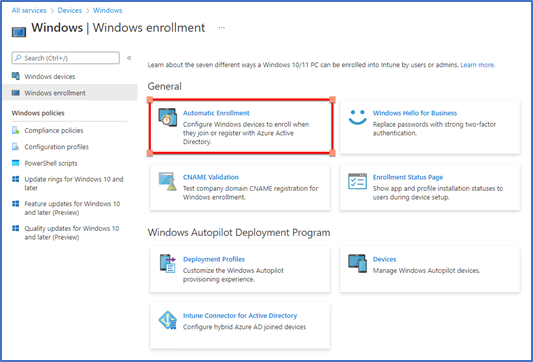The image size is (533, 362).
Task: Click the Windows enrollment sidebar icon
Action: (x=16, y=93)
